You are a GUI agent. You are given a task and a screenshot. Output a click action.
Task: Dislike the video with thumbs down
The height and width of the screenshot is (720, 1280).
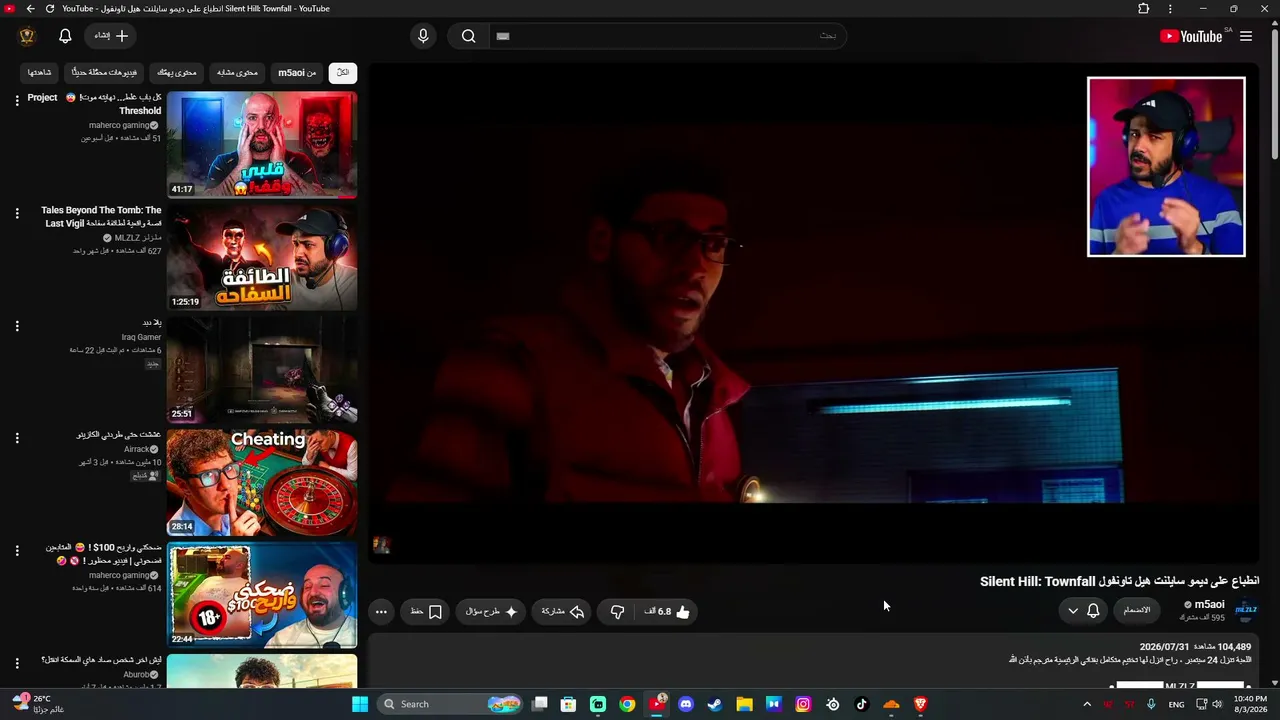pyautogui.click(x=618, y=611)
